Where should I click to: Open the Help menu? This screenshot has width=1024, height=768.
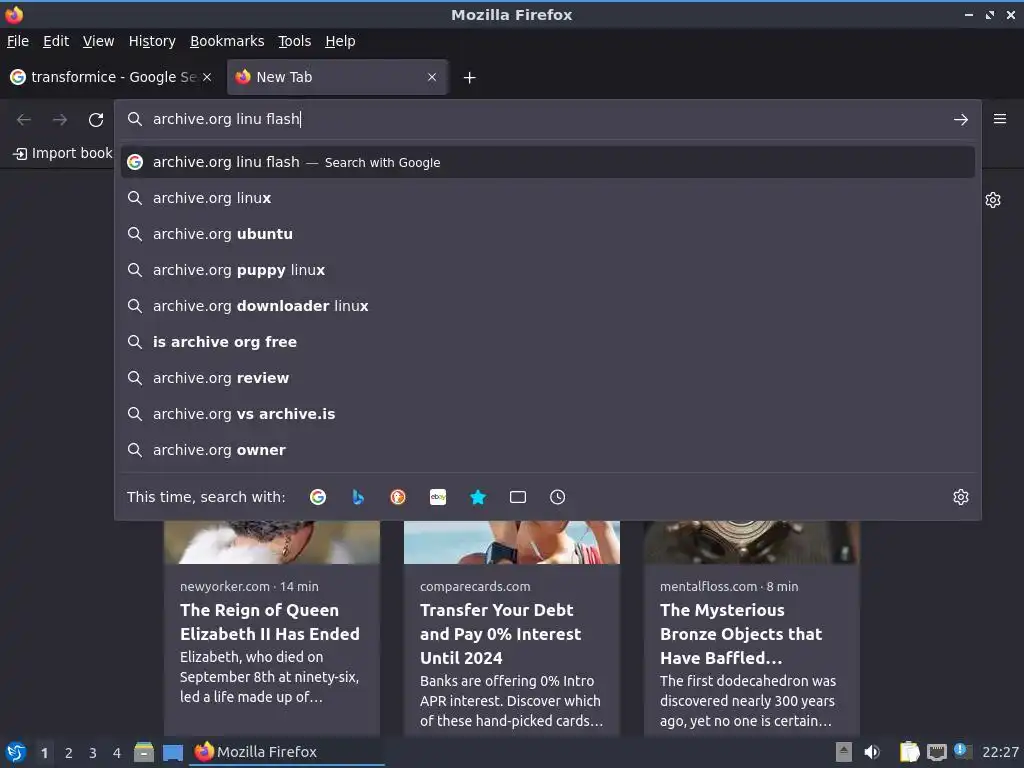(340, 41)
